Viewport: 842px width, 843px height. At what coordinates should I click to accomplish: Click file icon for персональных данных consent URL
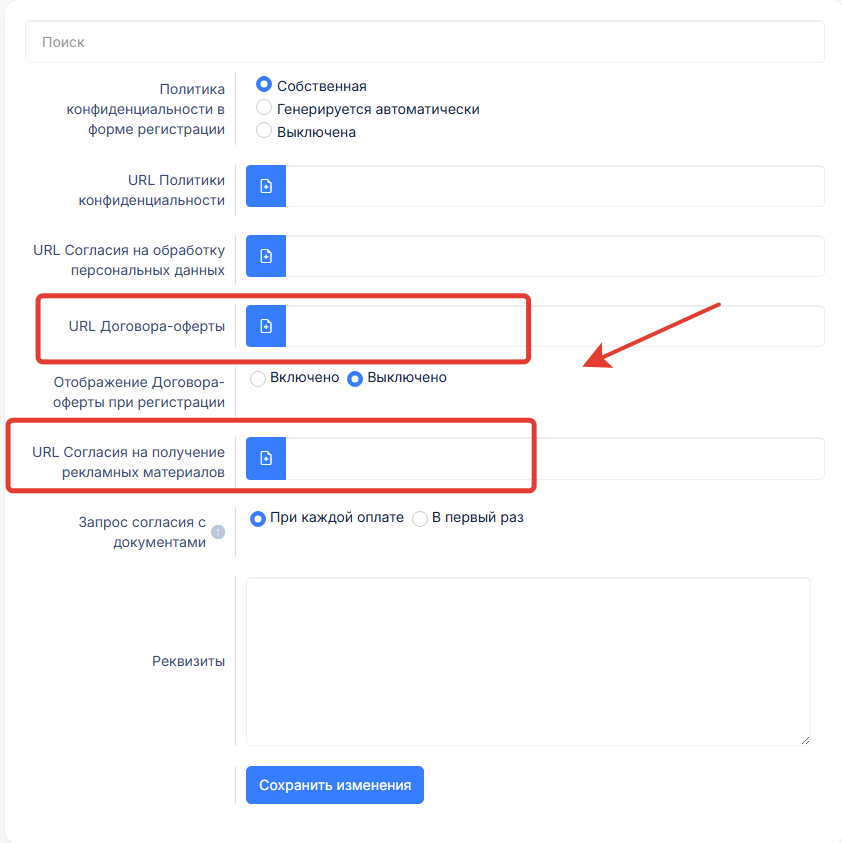pyautogui.click(x=266, y=257)
